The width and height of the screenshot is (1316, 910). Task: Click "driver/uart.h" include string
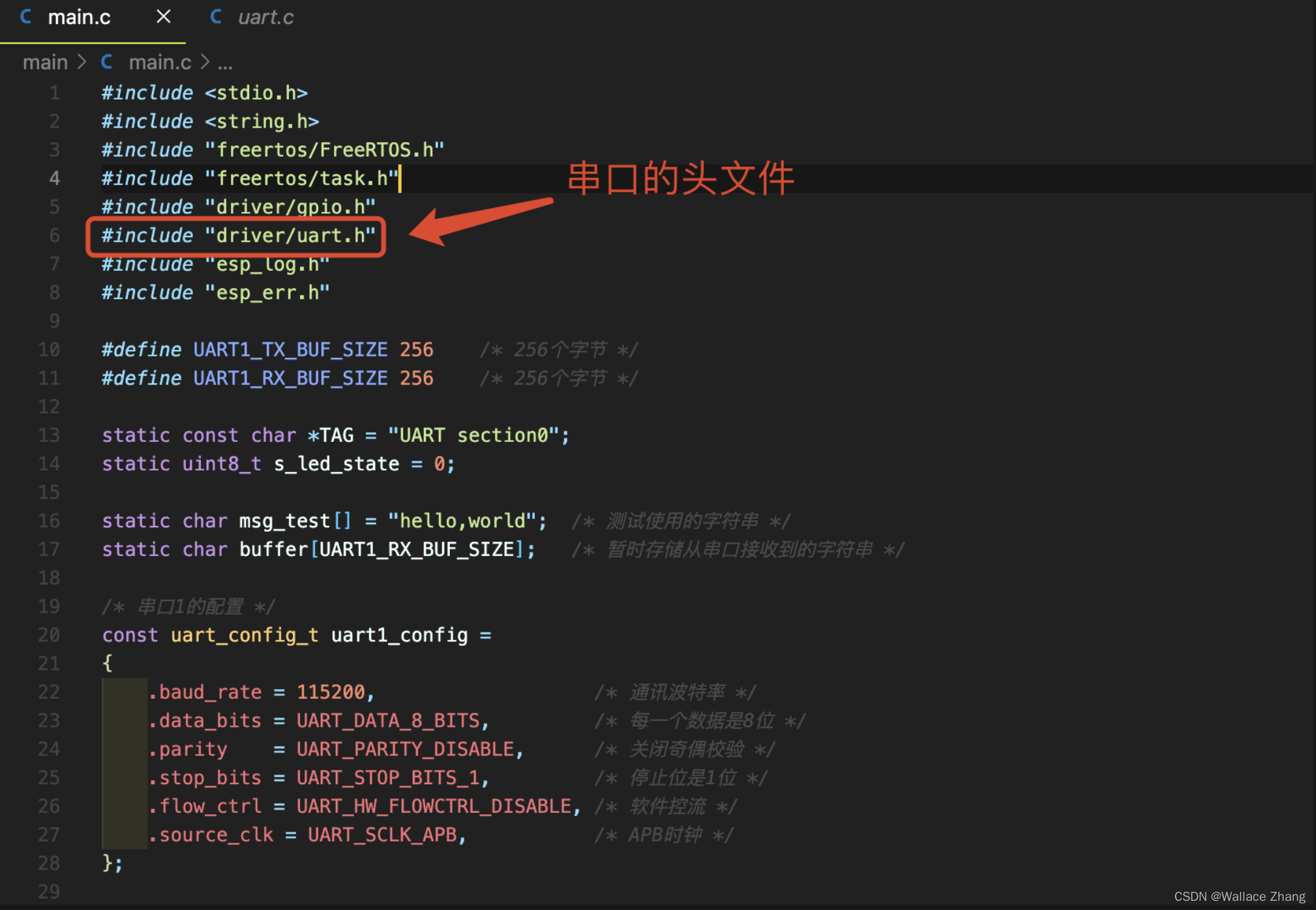click(290, 236)
